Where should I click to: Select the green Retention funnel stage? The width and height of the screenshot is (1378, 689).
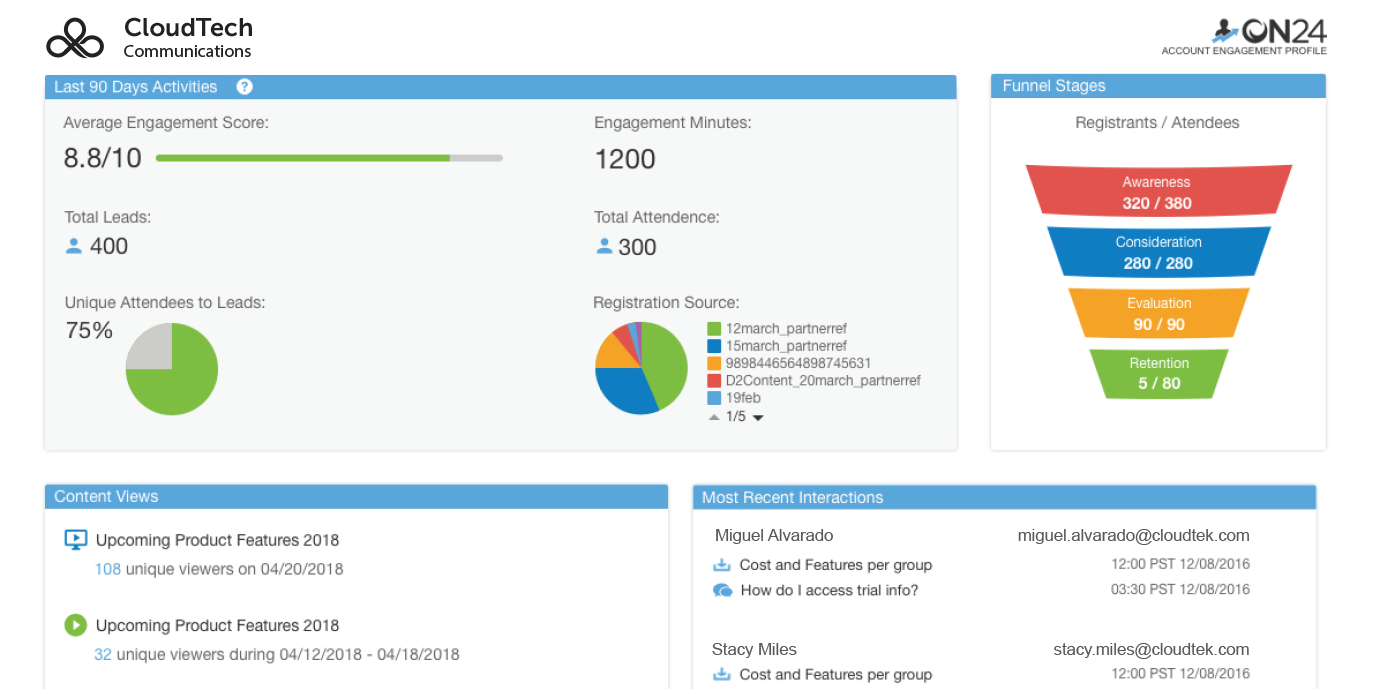click(1158, 373)
